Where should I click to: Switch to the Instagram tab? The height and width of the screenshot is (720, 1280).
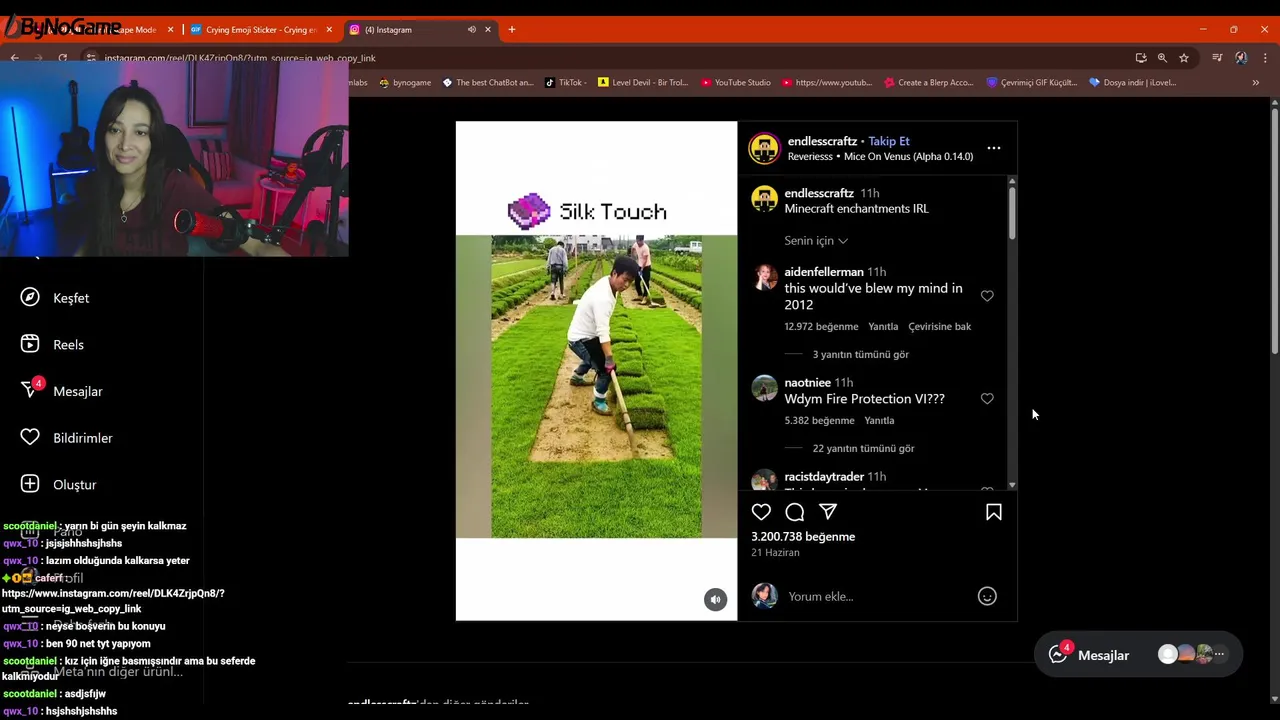(x=420, y=29)
